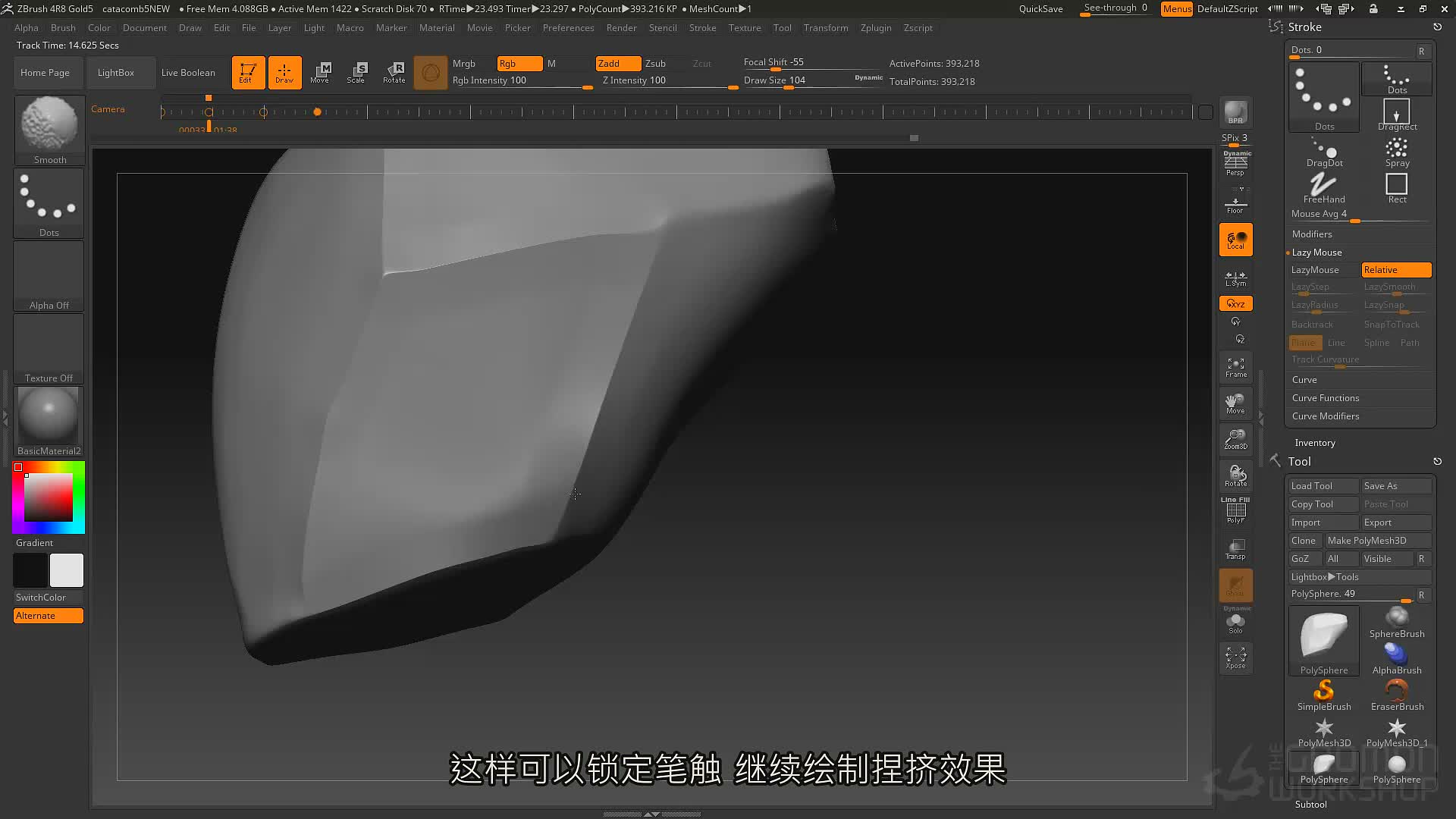
Task: Toggle Local symmetry mode button
Action: tap(1235, 278)
